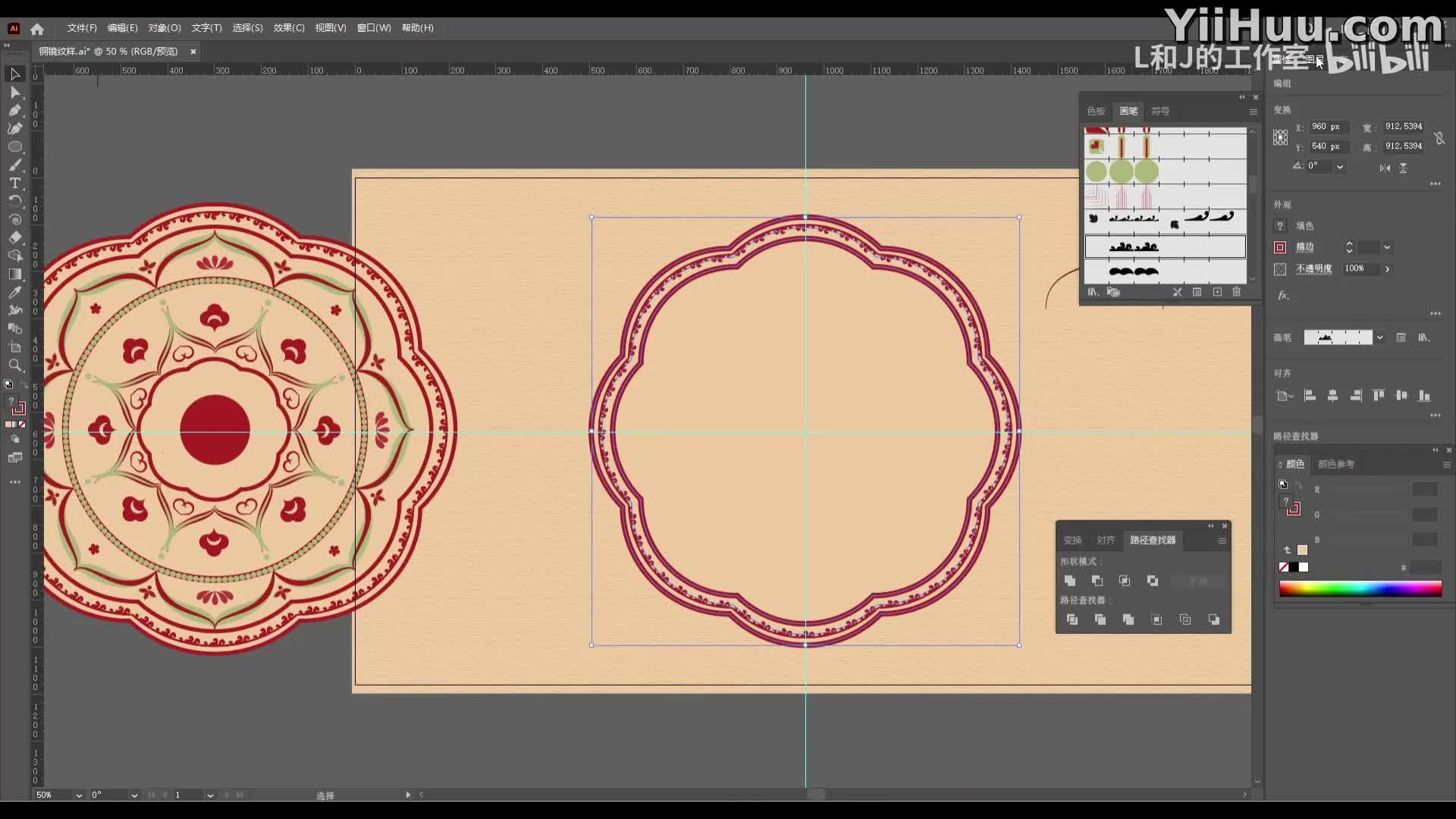The width and height of the screenshot is (1456, 819).
Task: Select the Selection tool in the toolbar
Action: (x=15, y=74)
